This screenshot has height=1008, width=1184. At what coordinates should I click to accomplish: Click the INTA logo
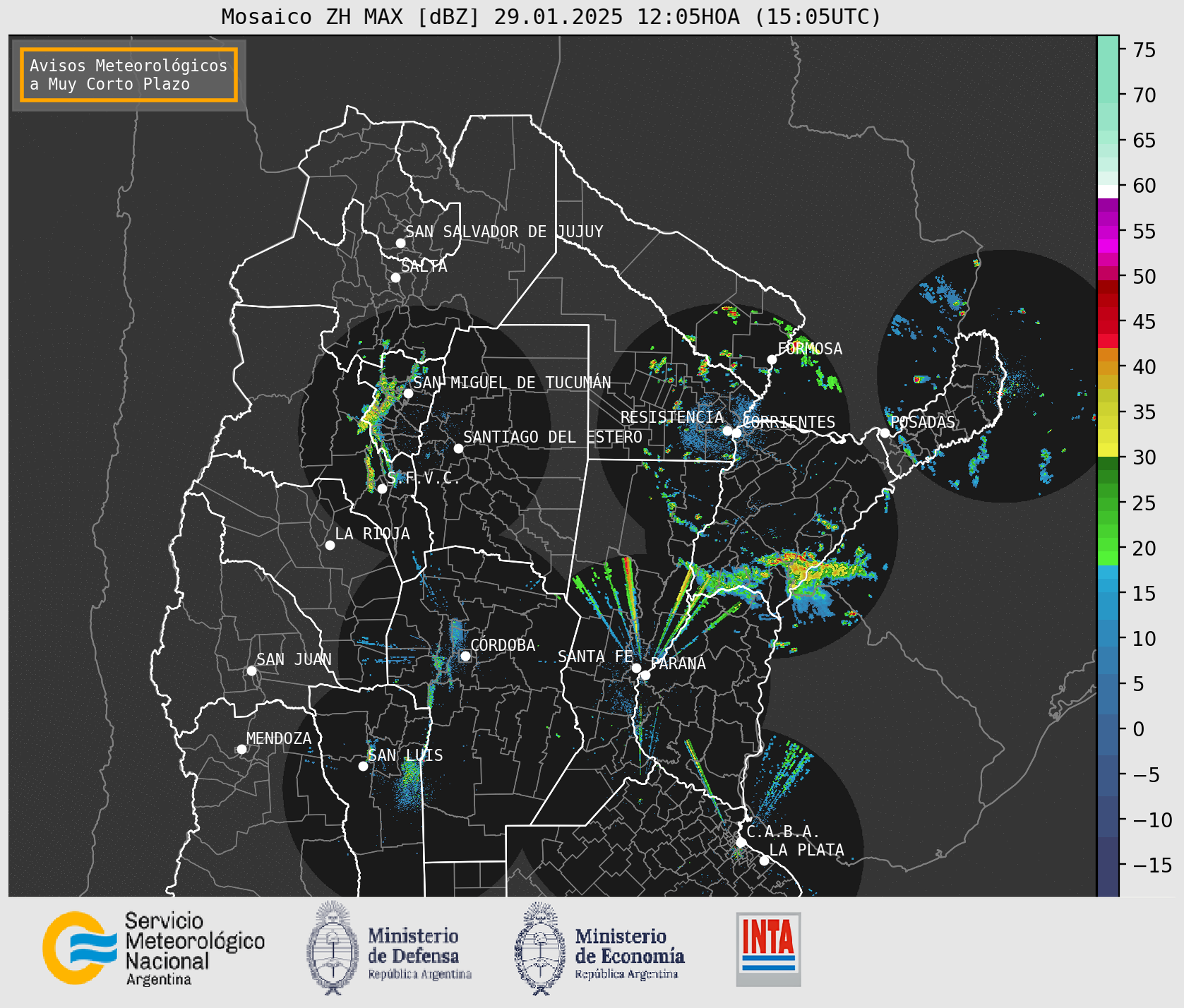768,949
